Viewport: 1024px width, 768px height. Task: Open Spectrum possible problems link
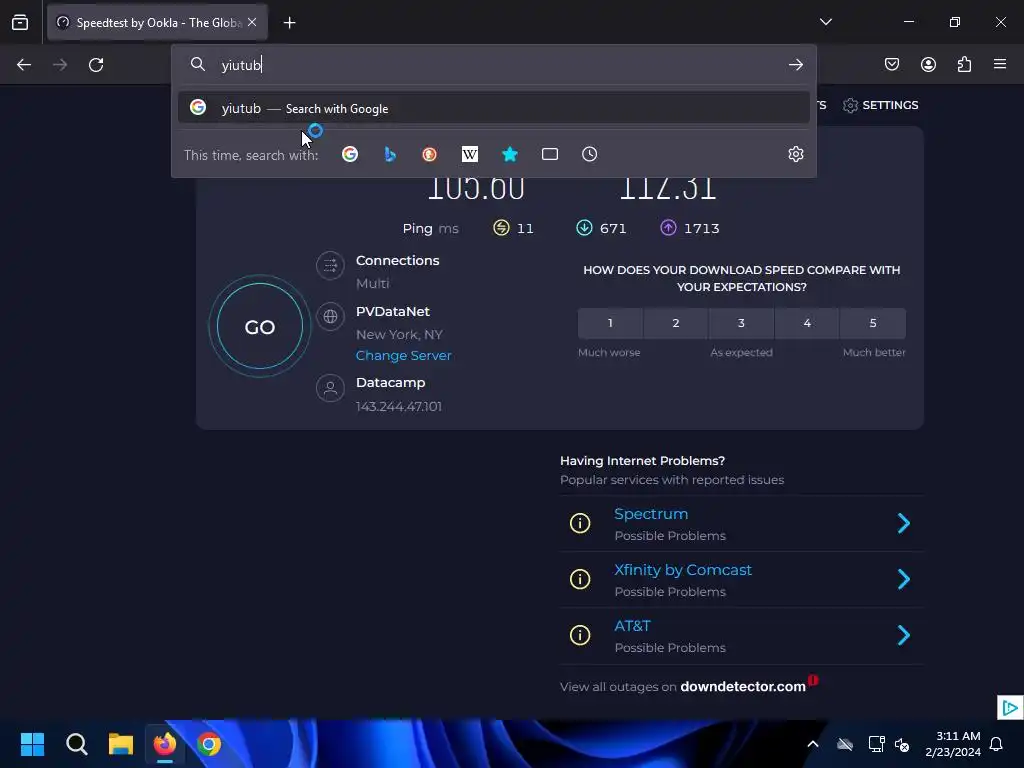pos(651,514)
